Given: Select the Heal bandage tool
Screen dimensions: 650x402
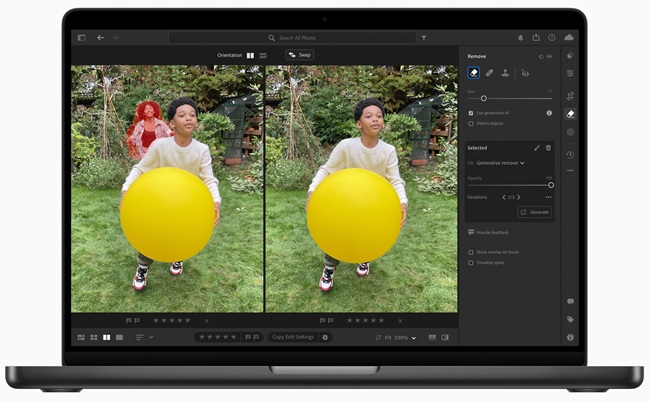Looking at the screenshot, I should 489,73.
